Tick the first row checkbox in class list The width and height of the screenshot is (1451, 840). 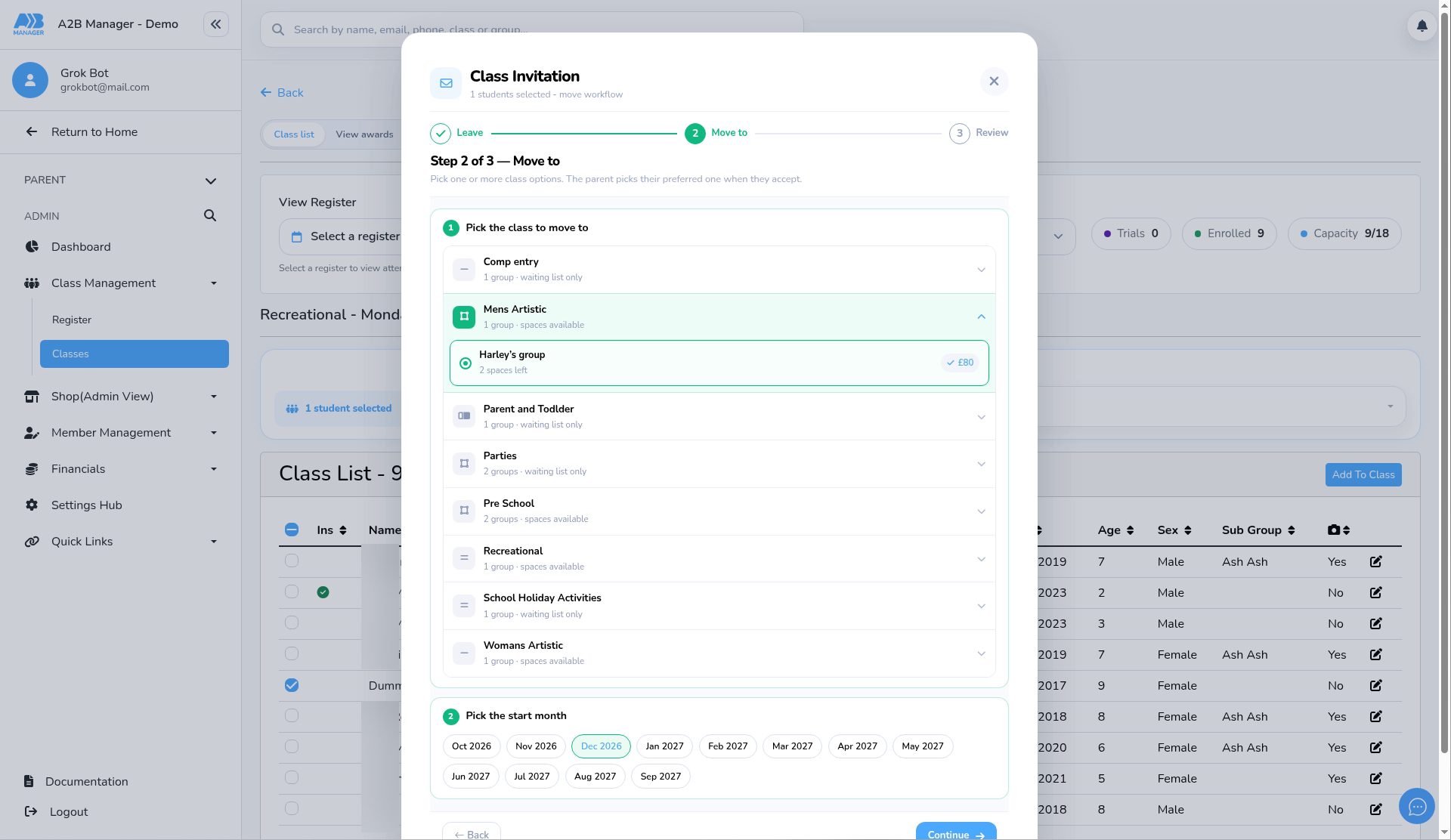coord(292,561)
